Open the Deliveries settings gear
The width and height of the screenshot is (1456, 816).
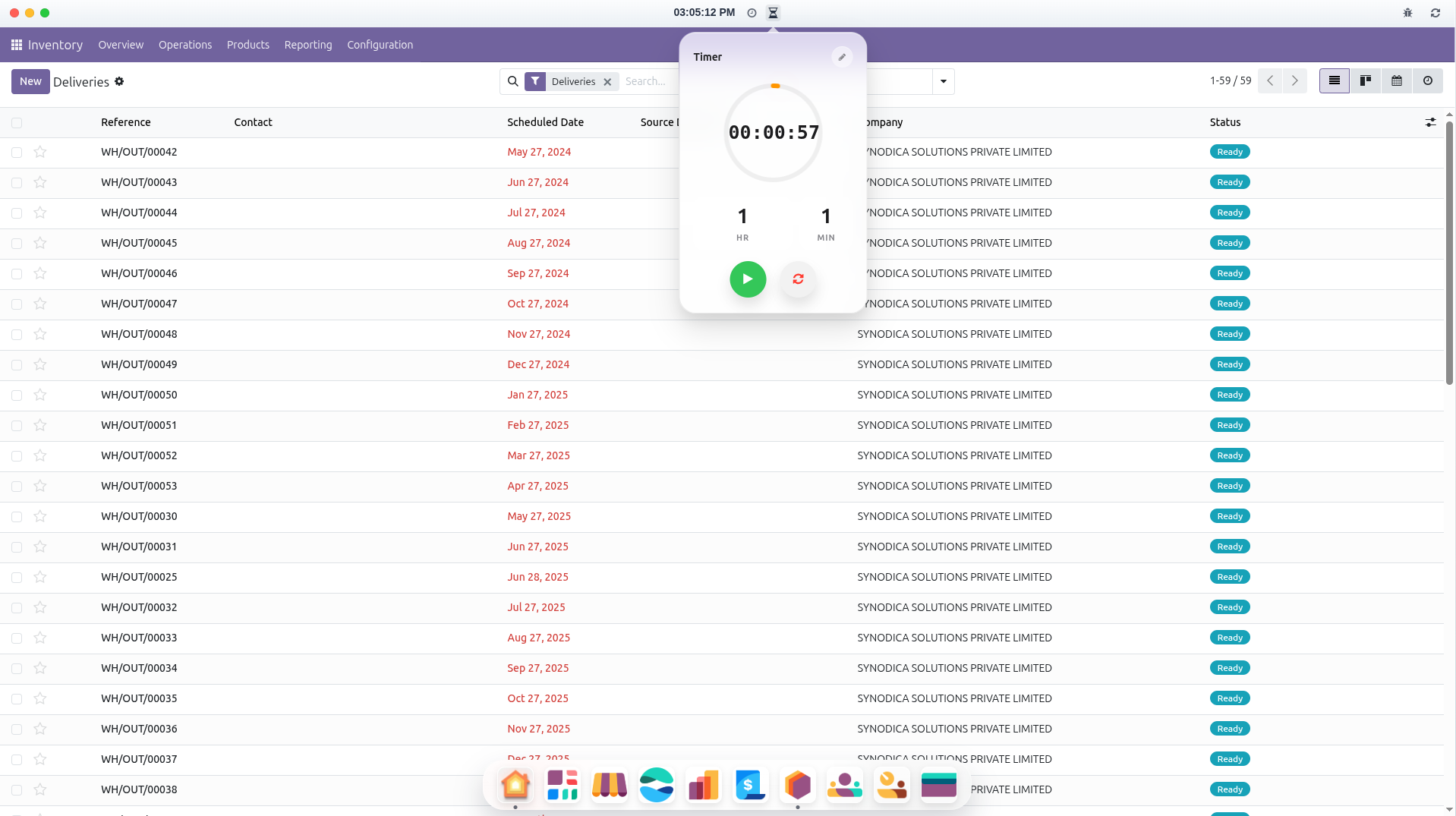(x=119, y=81)
